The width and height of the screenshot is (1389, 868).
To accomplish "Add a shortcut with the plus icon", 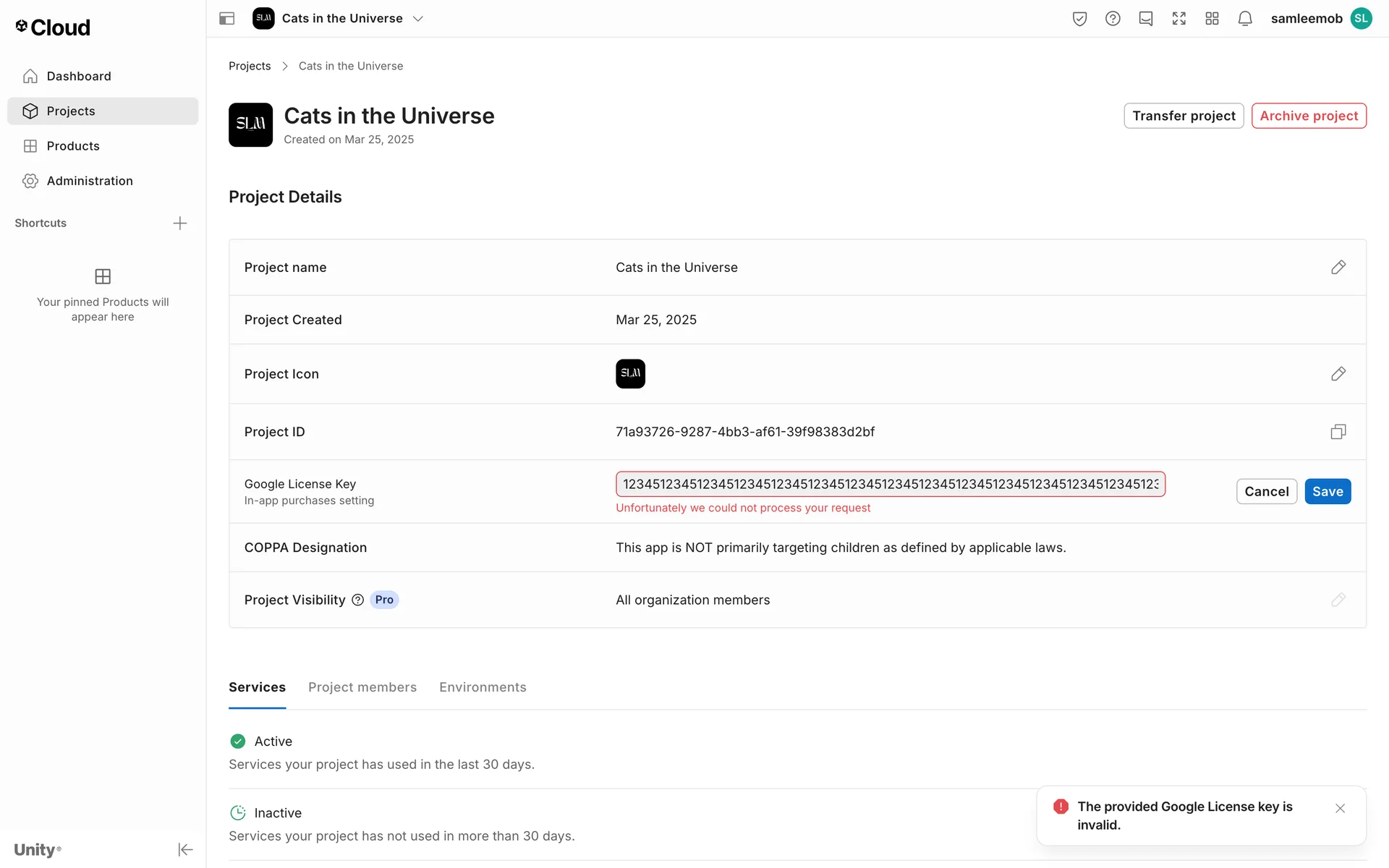I will click(180, 224).
